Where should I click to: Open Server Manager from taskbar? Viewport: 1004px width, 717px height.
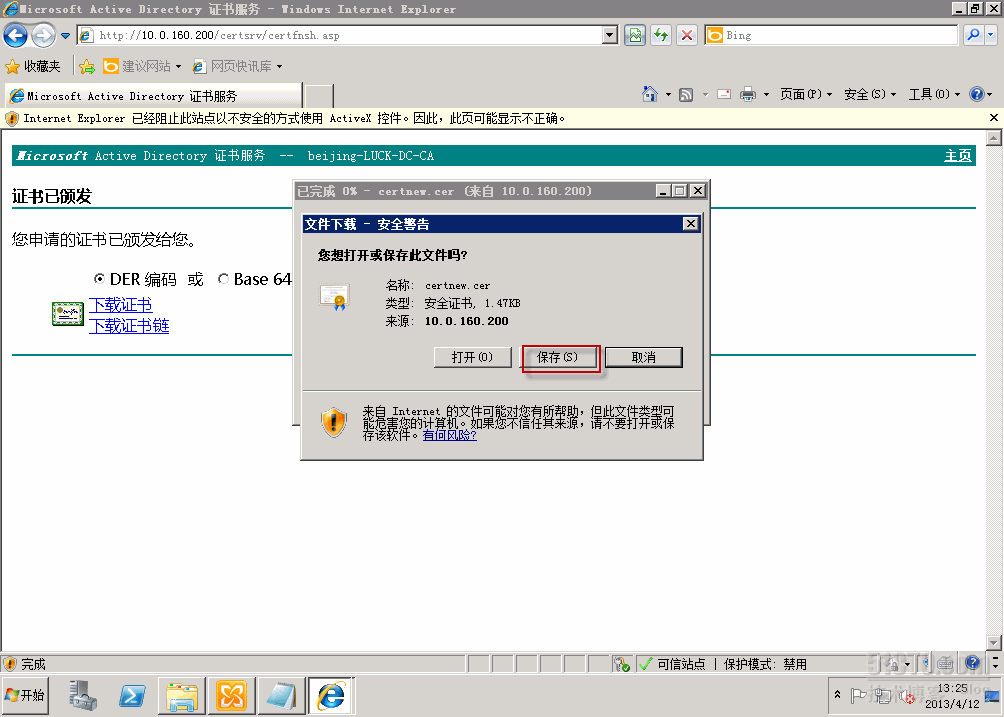pos(82,695)
